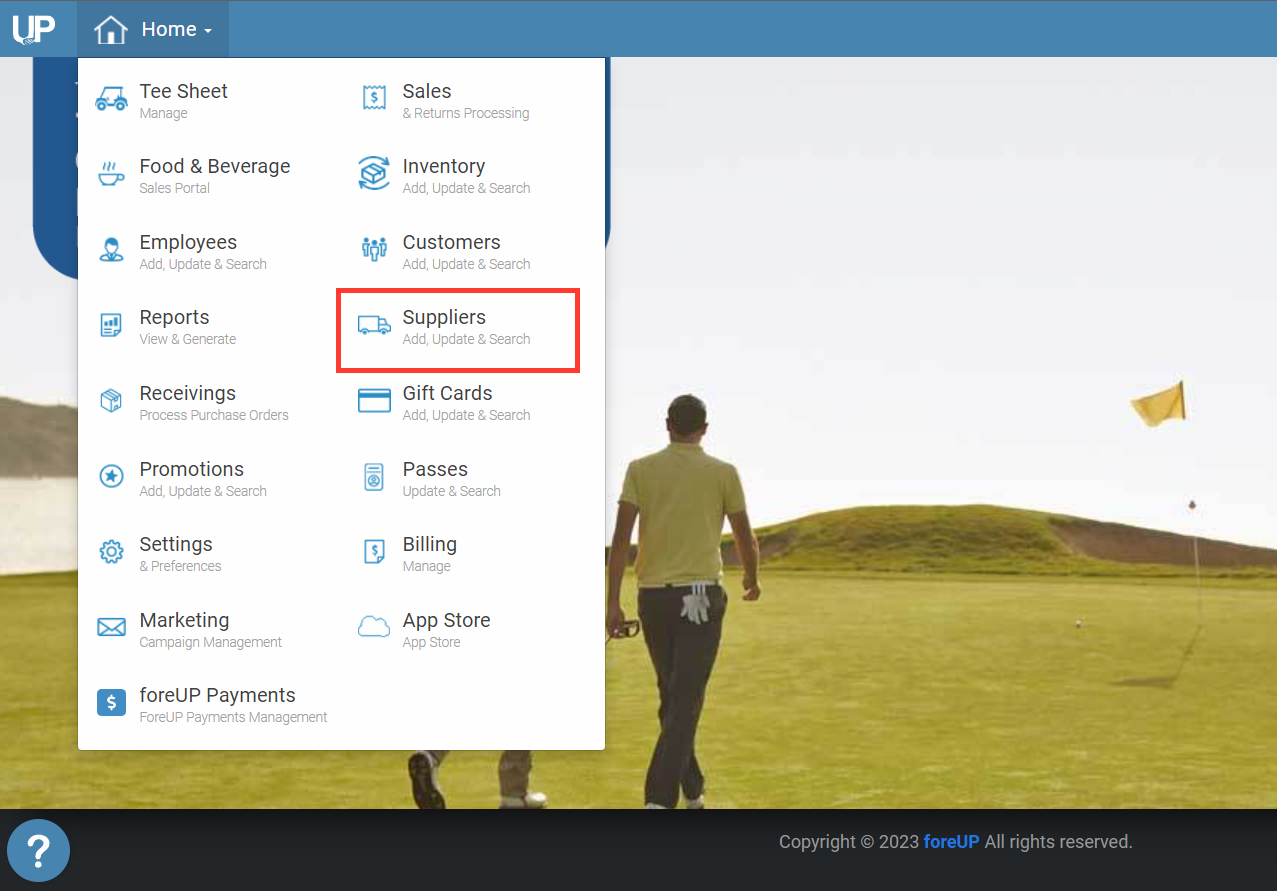Select the Tee Sheet golf cart icon

[111, 99]
